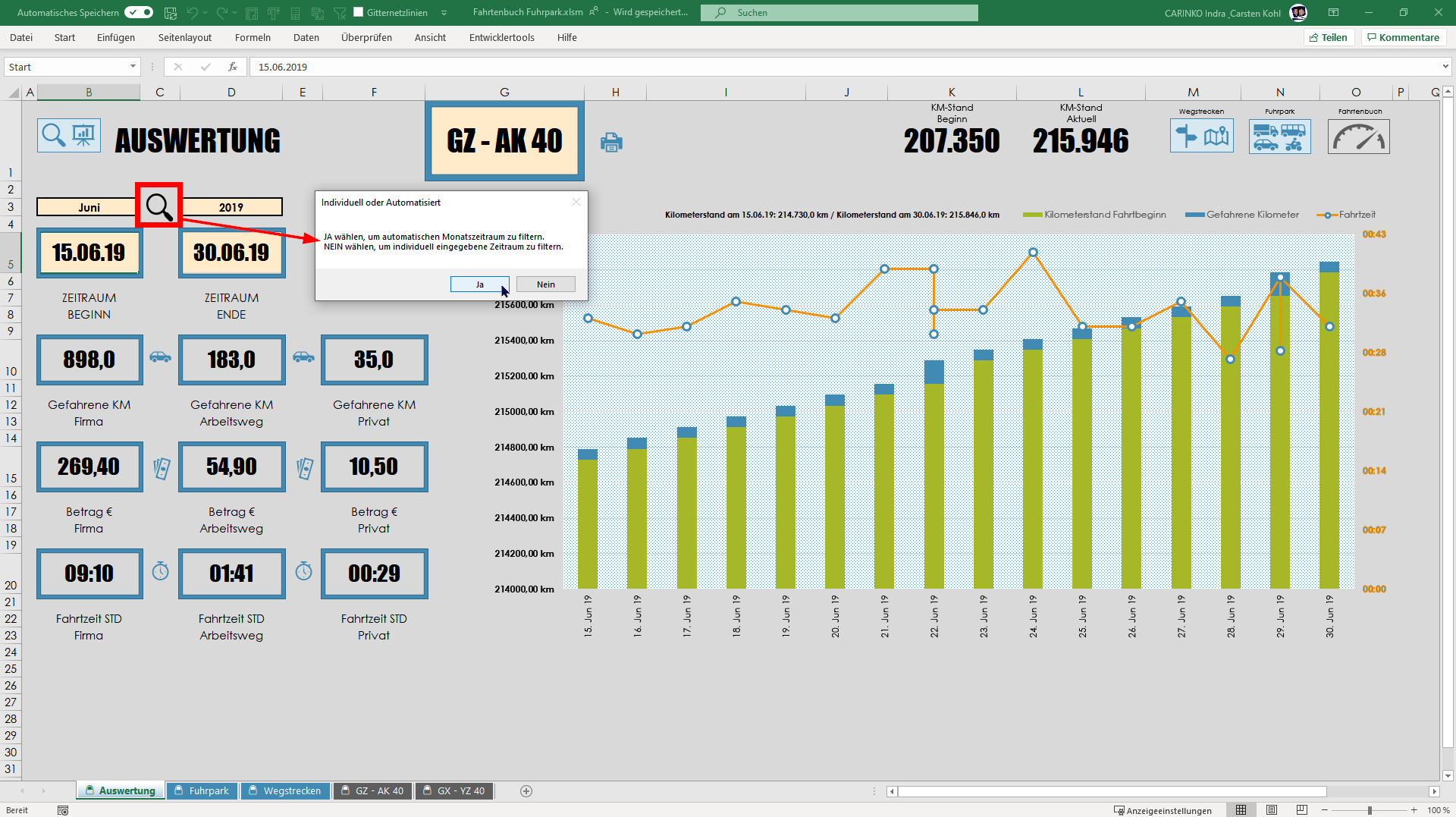Click the select all corner triangle
Viewport: 1456px width, 817px height.
pos(14,93)
